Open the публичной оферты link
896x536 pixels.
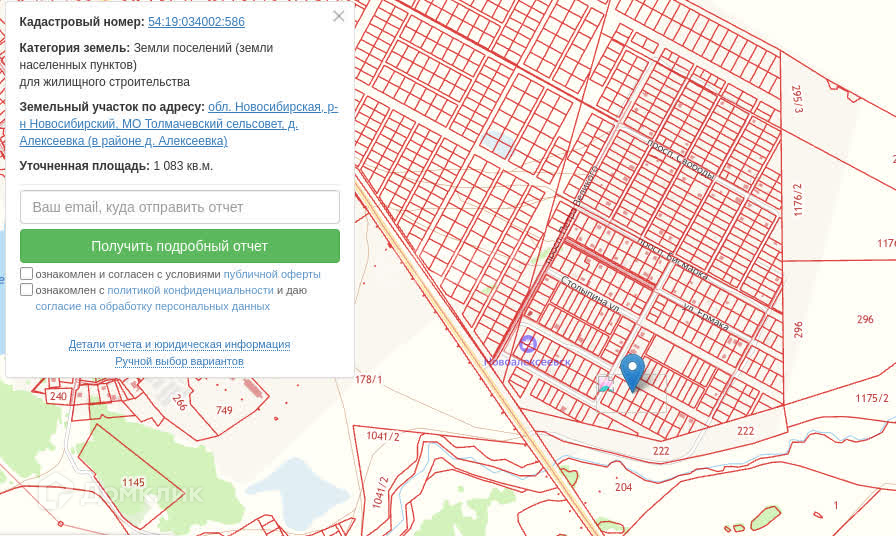point(272,274)
